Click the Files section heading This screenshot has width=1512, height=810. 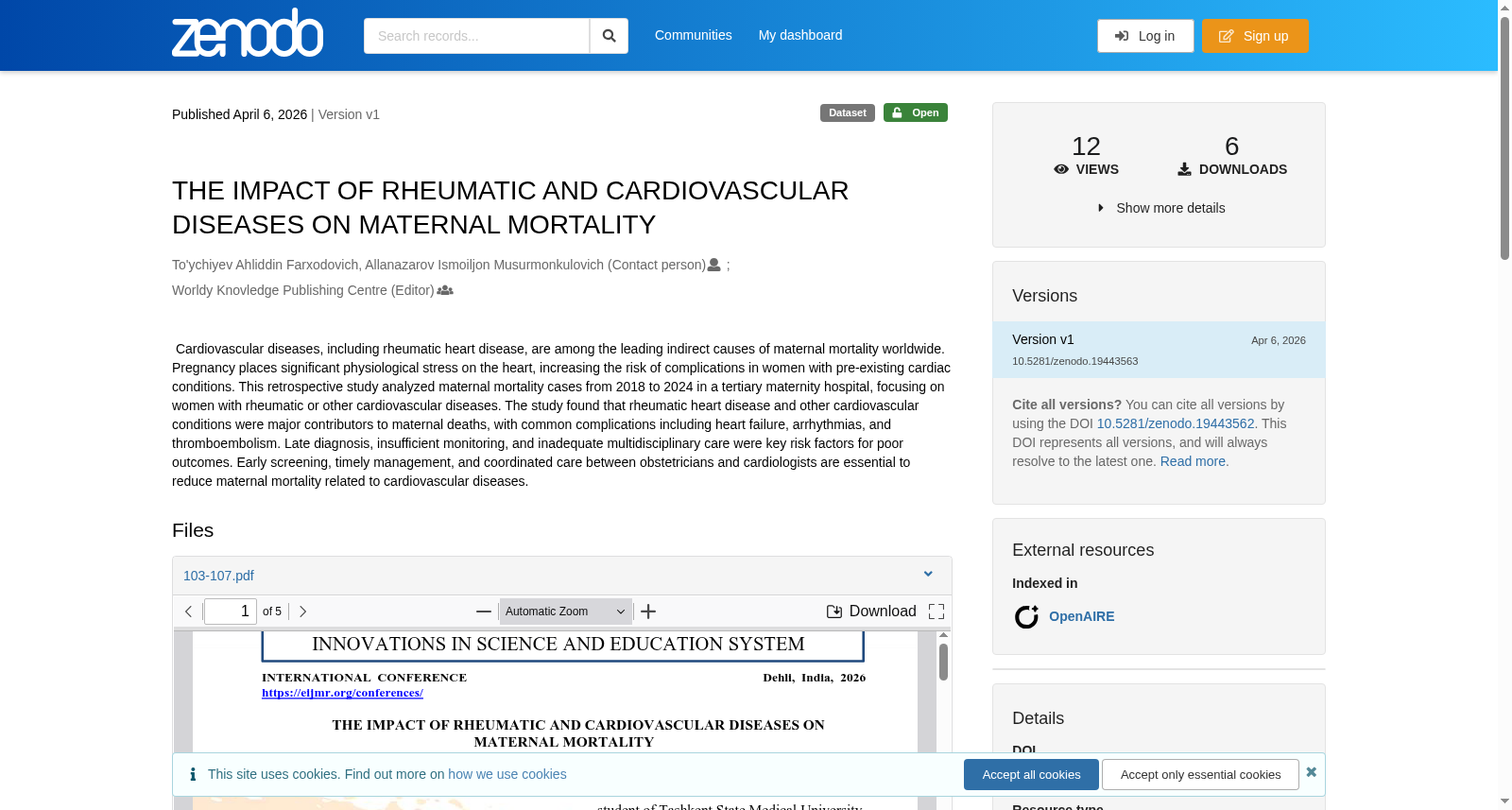pyautogui.click(x=193, y=530)
